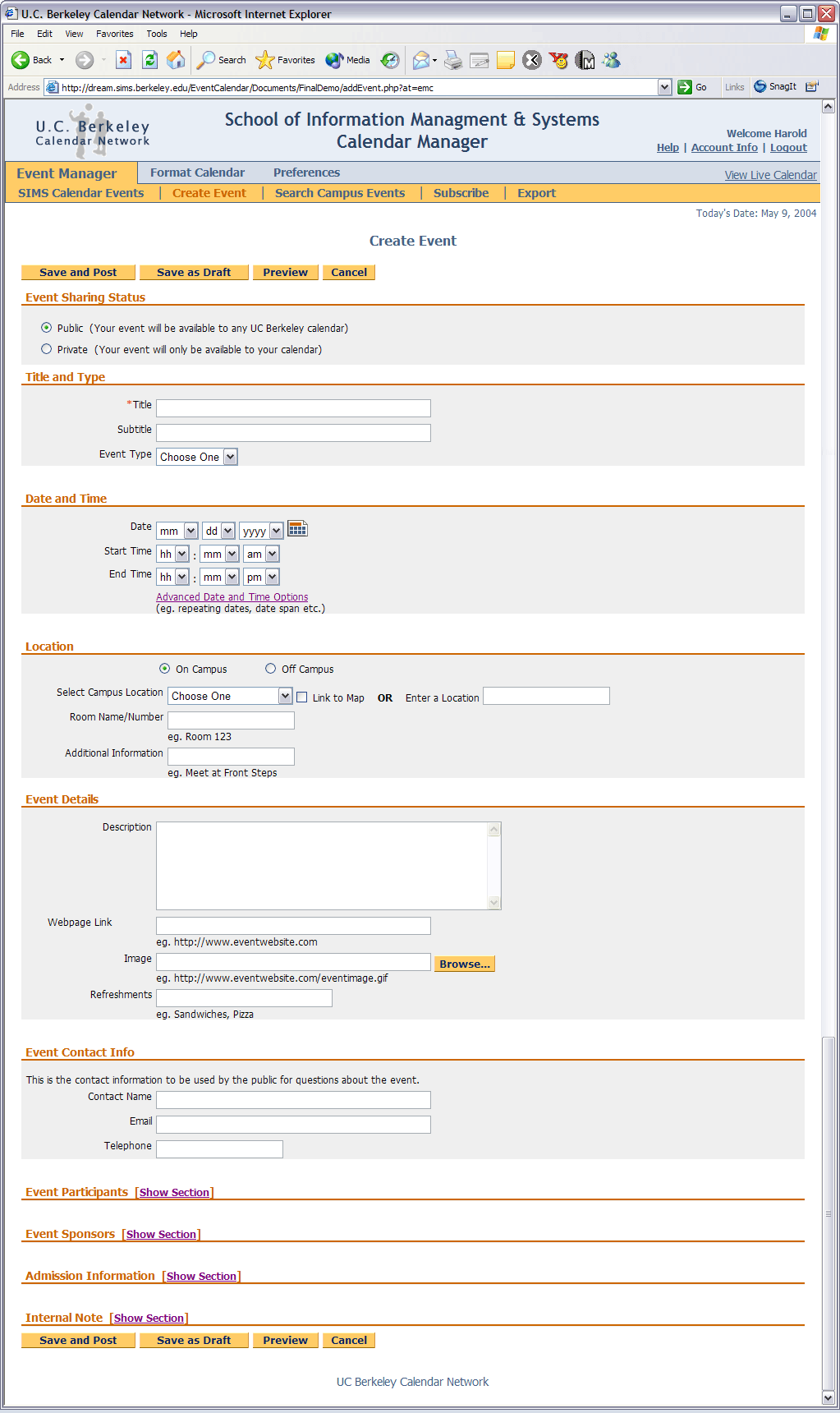Click the description box scroll down arrow
Image resolution: width=840 pixels, height=1413 pixels.
point(494,902)
